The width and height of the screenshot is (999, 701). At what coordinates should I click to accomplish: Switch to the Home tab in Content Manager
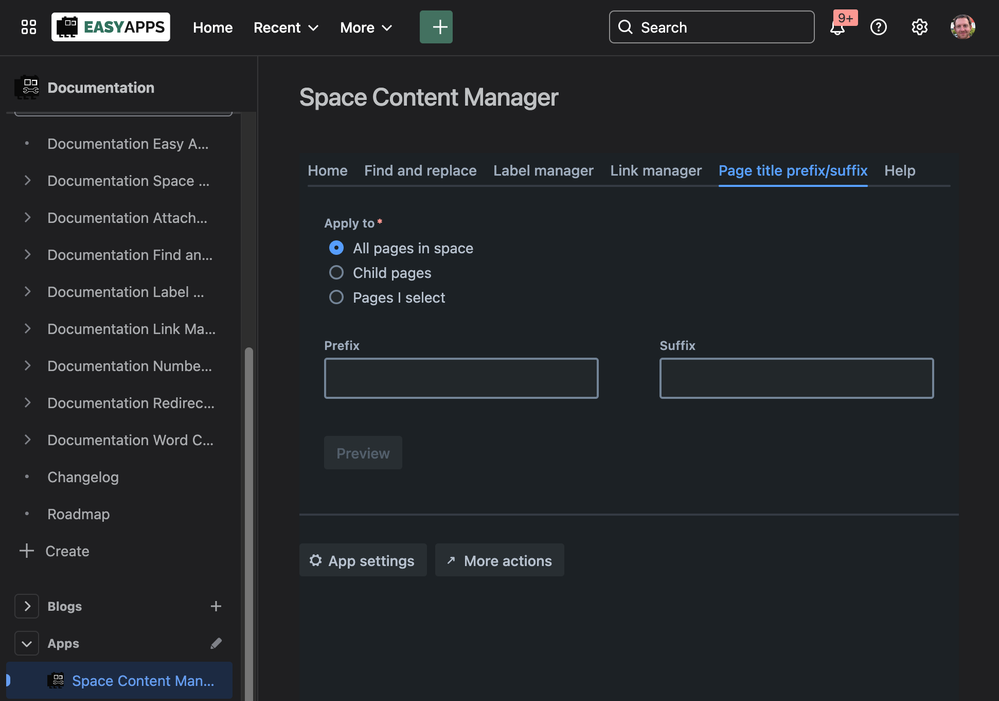point(327,171)
